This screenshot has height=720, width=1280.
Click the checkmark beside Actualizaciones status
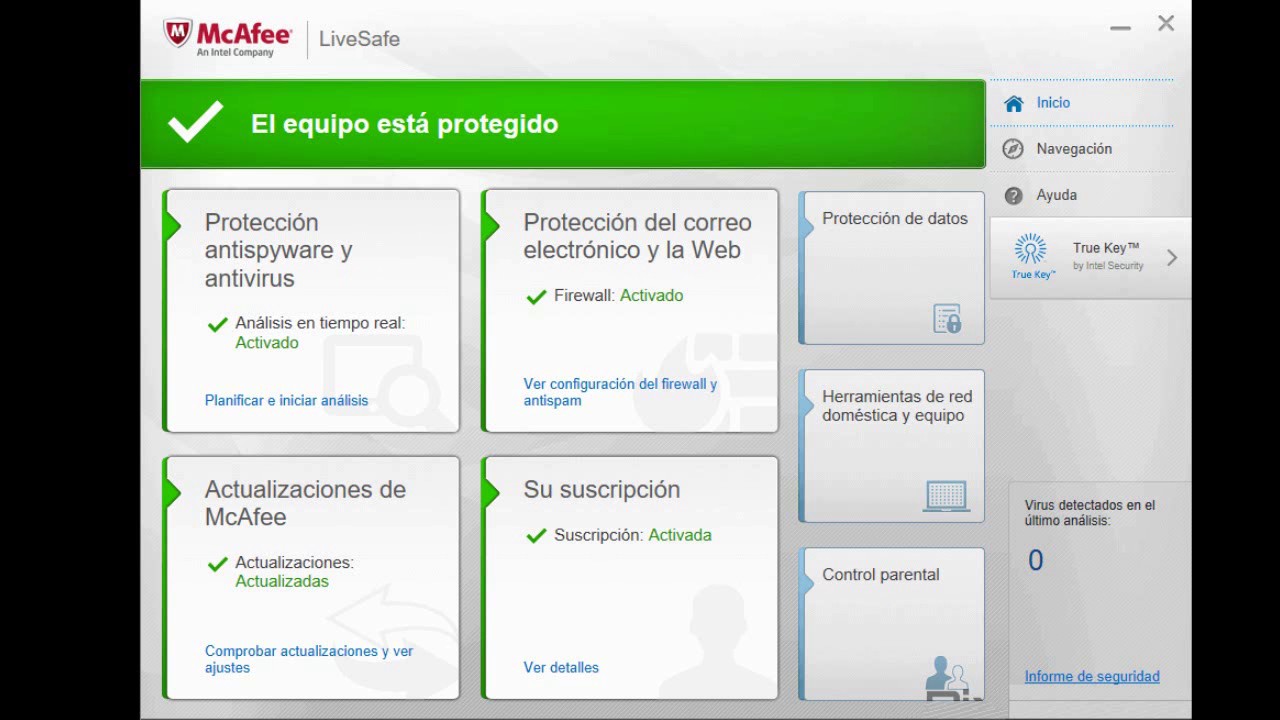(217, 563)
